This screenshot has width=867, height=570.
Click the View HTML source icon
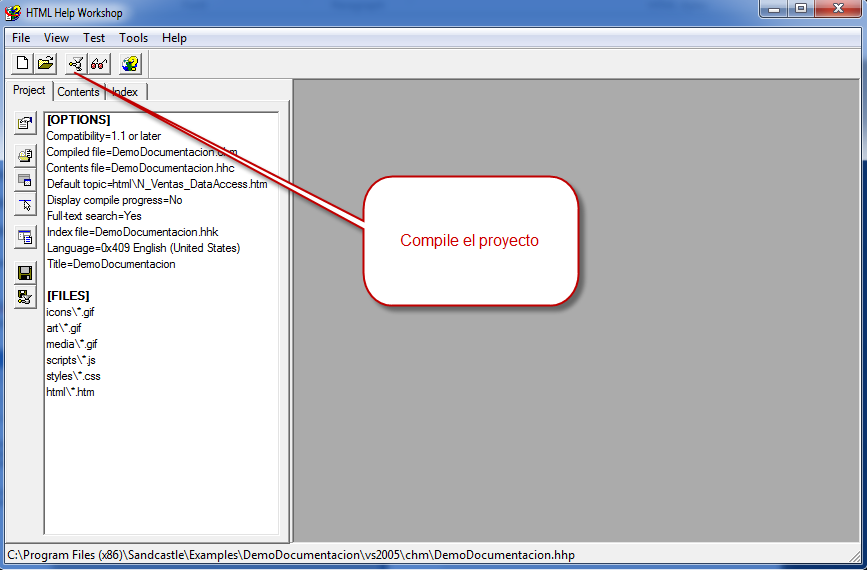[x=25, y=238]
